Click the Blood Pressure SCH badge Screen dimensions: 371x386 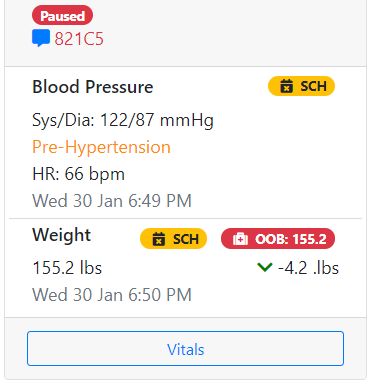point(301,86)
